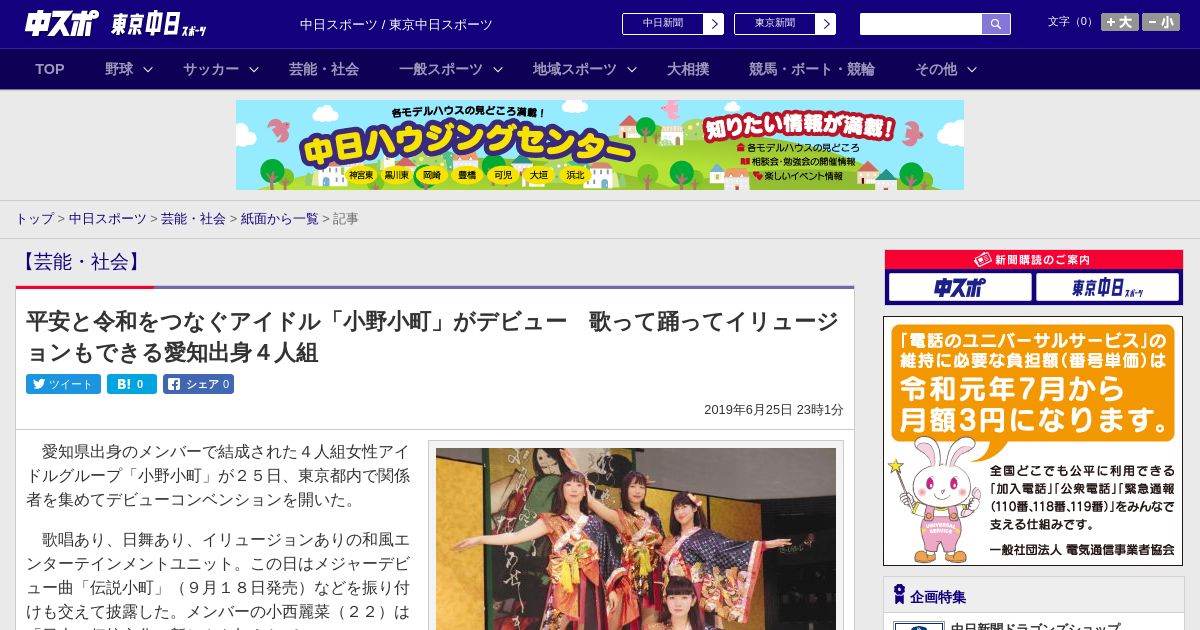Viewport: 1200px width, 630px height.
Task: Focus the header search input field
Action: [x=921, y=24]
